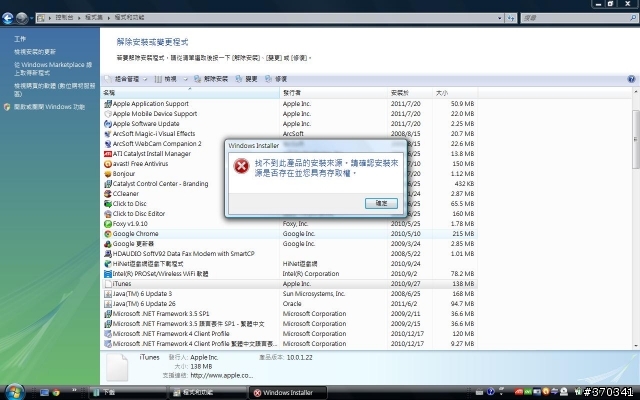This screenshot has width=640, height=400.
Task: Click the Repair (修復) toolbar button
Action: point(276,79)
